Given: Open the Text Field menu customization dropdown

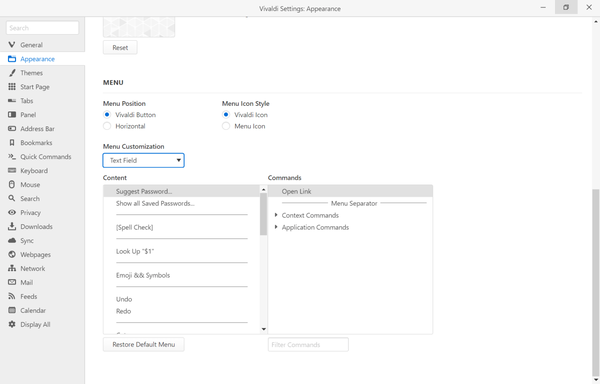Looking at the screenshot, I should click(143, 160).
